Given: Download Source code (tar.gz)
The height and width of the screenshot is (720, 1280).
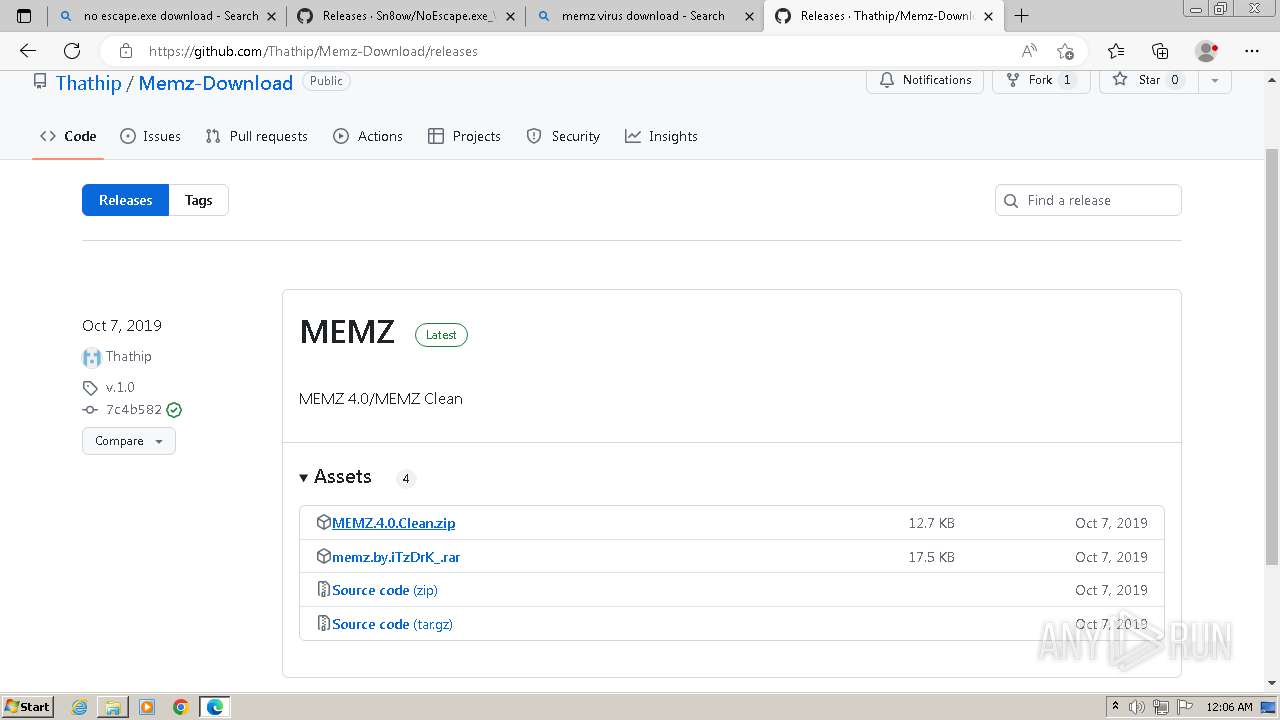Looking at the screenshot, I should point(392,624).
